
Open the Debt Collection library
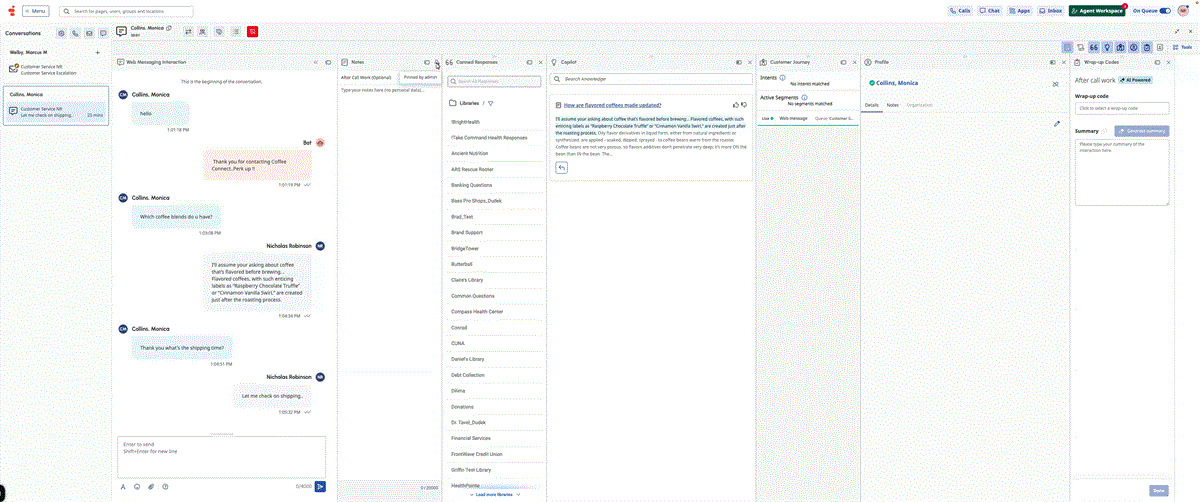pos(495,375)
